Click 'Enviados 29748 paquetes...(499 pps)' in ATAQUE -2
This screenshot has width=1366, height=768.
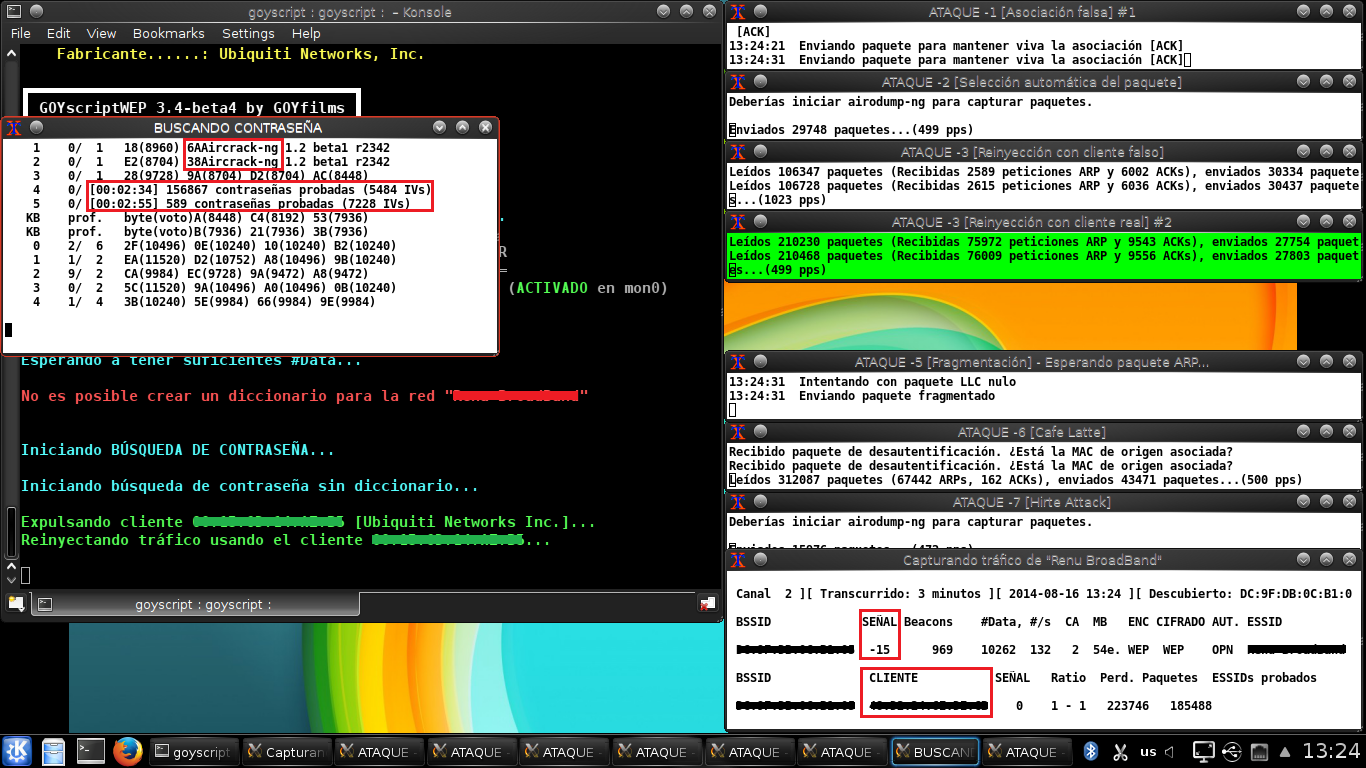(x=851, y=130)
